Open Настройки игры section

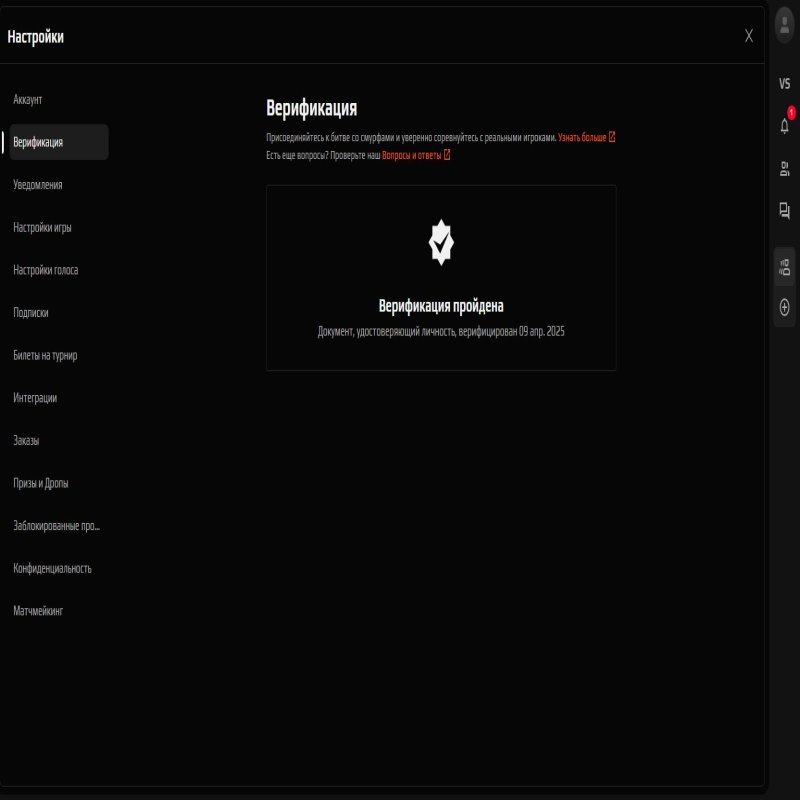tap(42, 227)
